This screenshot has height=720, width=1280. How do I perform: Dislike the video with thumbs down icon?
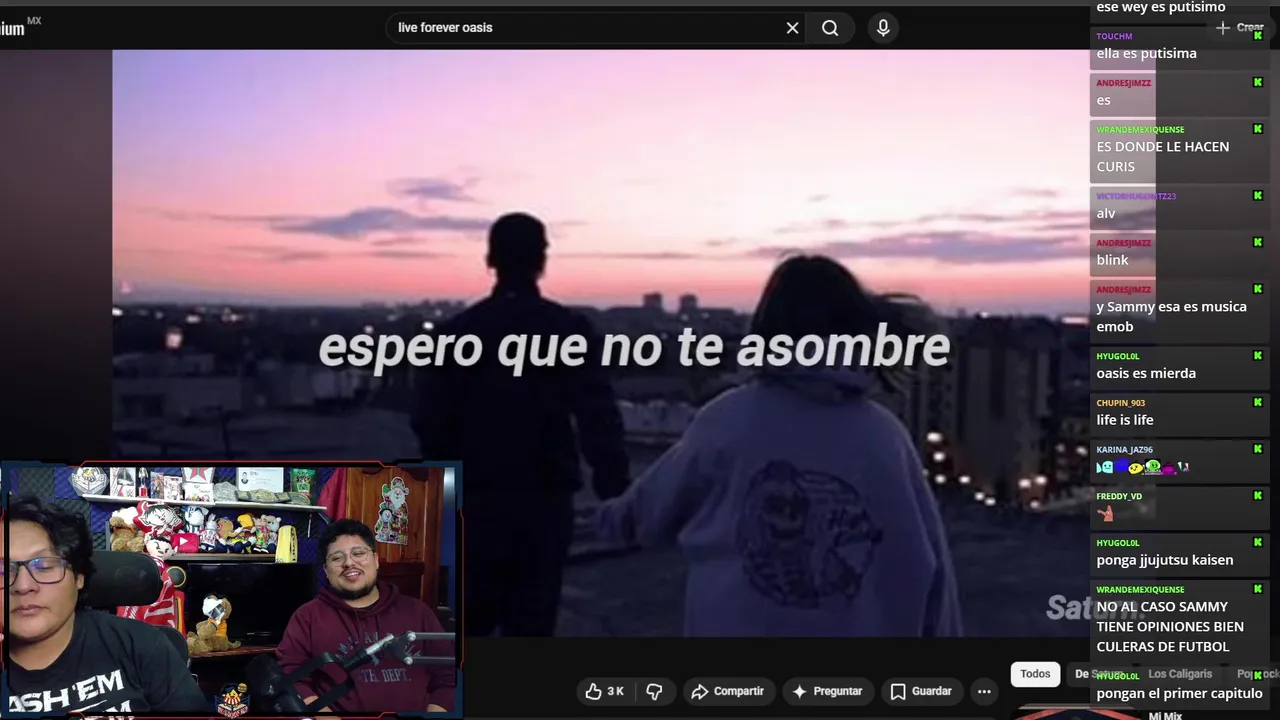[655, 691]
